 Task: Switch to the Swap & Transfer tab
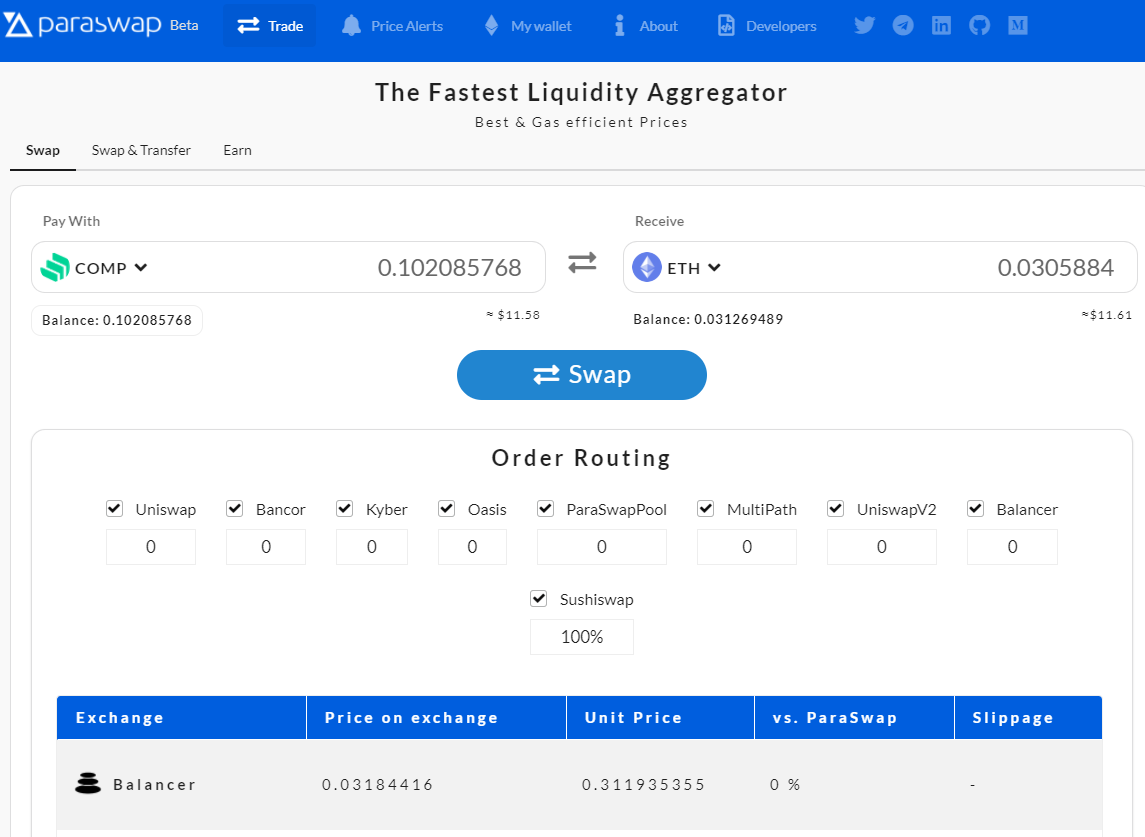pos(141,150)
